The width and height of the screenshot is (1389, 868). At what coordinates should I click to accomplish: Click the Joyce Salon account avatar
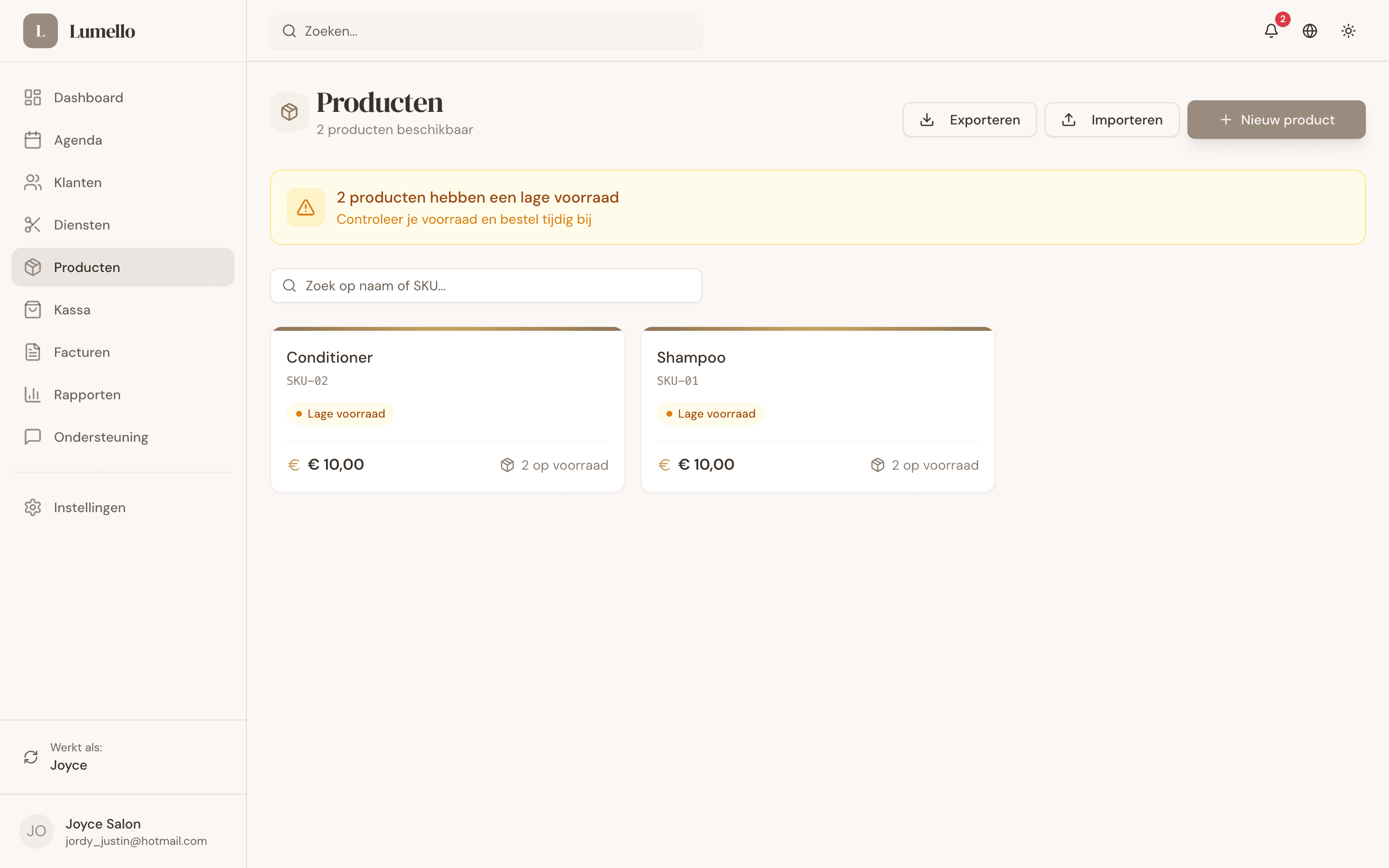(x=36, y=831)
